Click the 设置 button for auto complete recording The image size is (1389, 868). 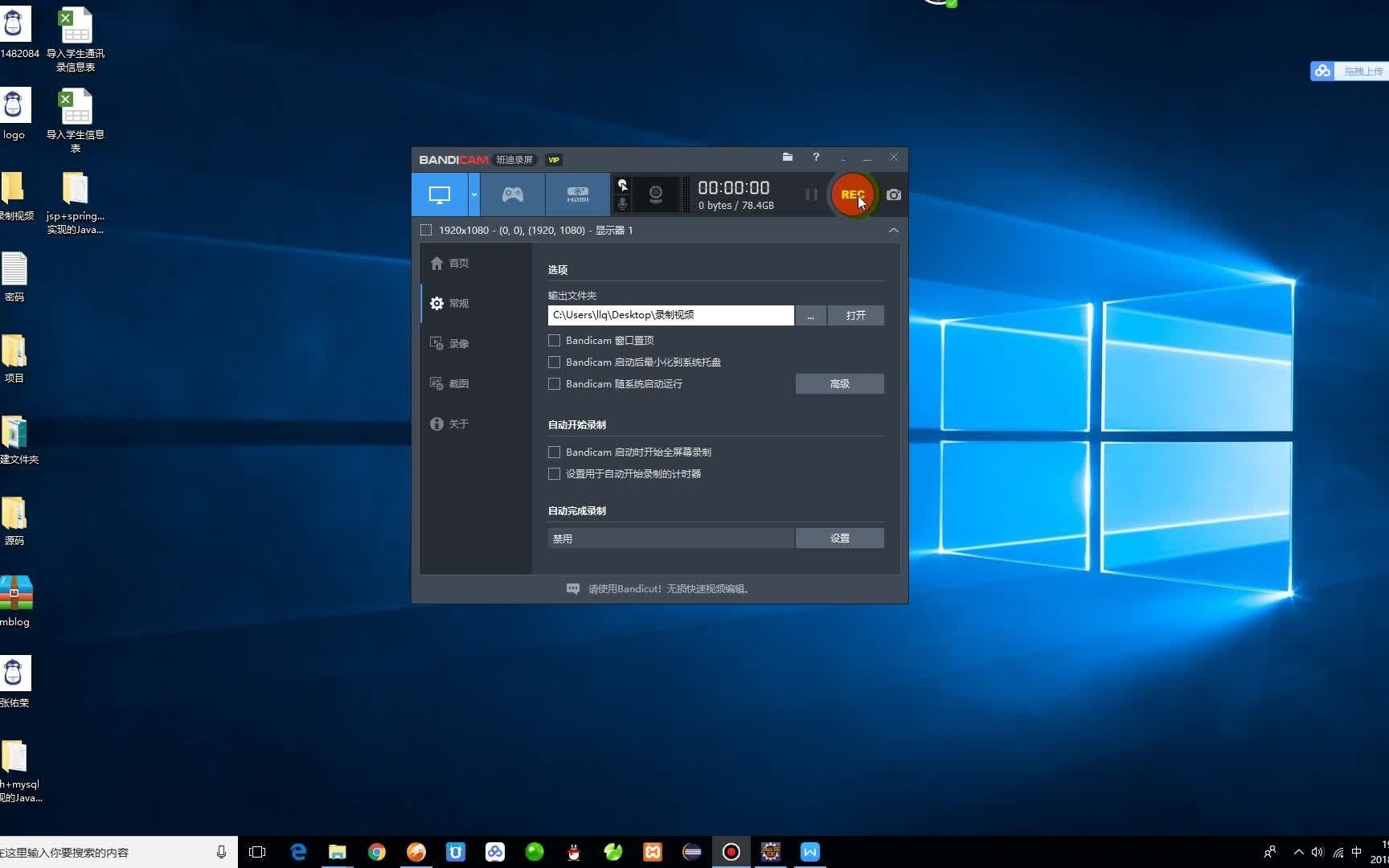tap(840, 538)
